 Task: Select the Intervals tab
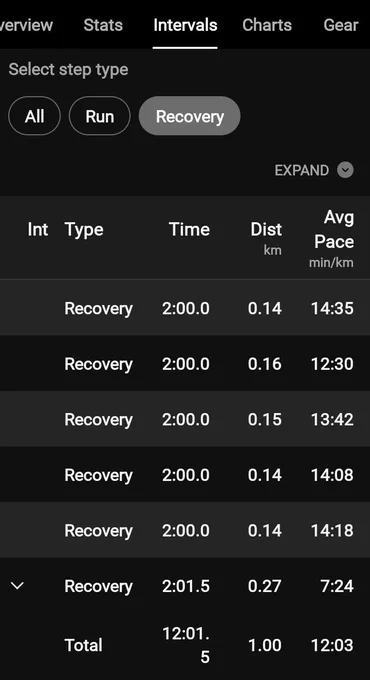pyautogui.click(x=185, y=25)
